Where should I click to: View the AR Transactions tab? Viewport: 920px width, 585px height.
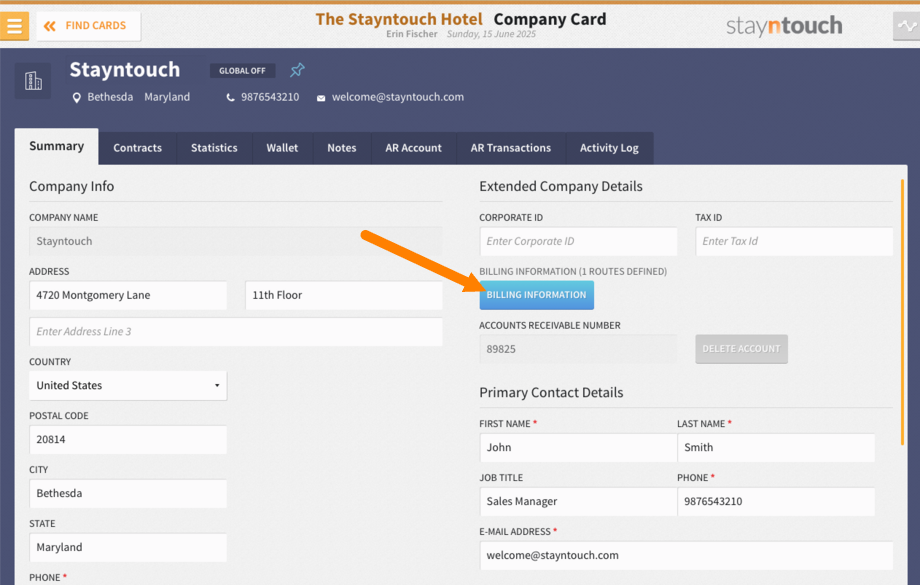(x=510, y=148)
